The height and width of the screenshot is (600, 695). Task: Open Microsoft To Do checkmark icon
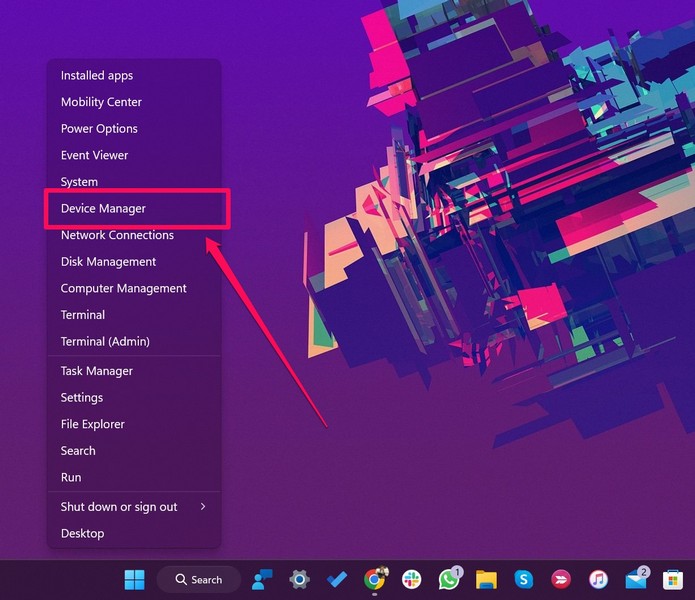click(x=337, y=579)
